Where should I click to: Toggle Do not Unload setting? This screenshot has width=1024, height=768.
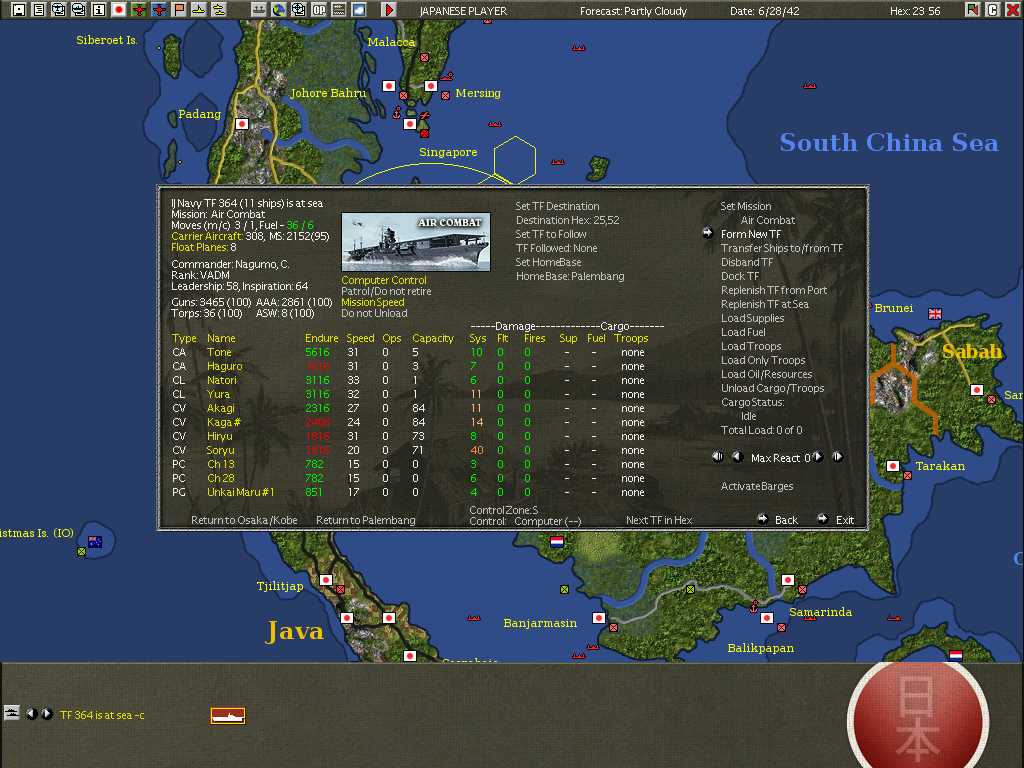click(x=374, y=313)
